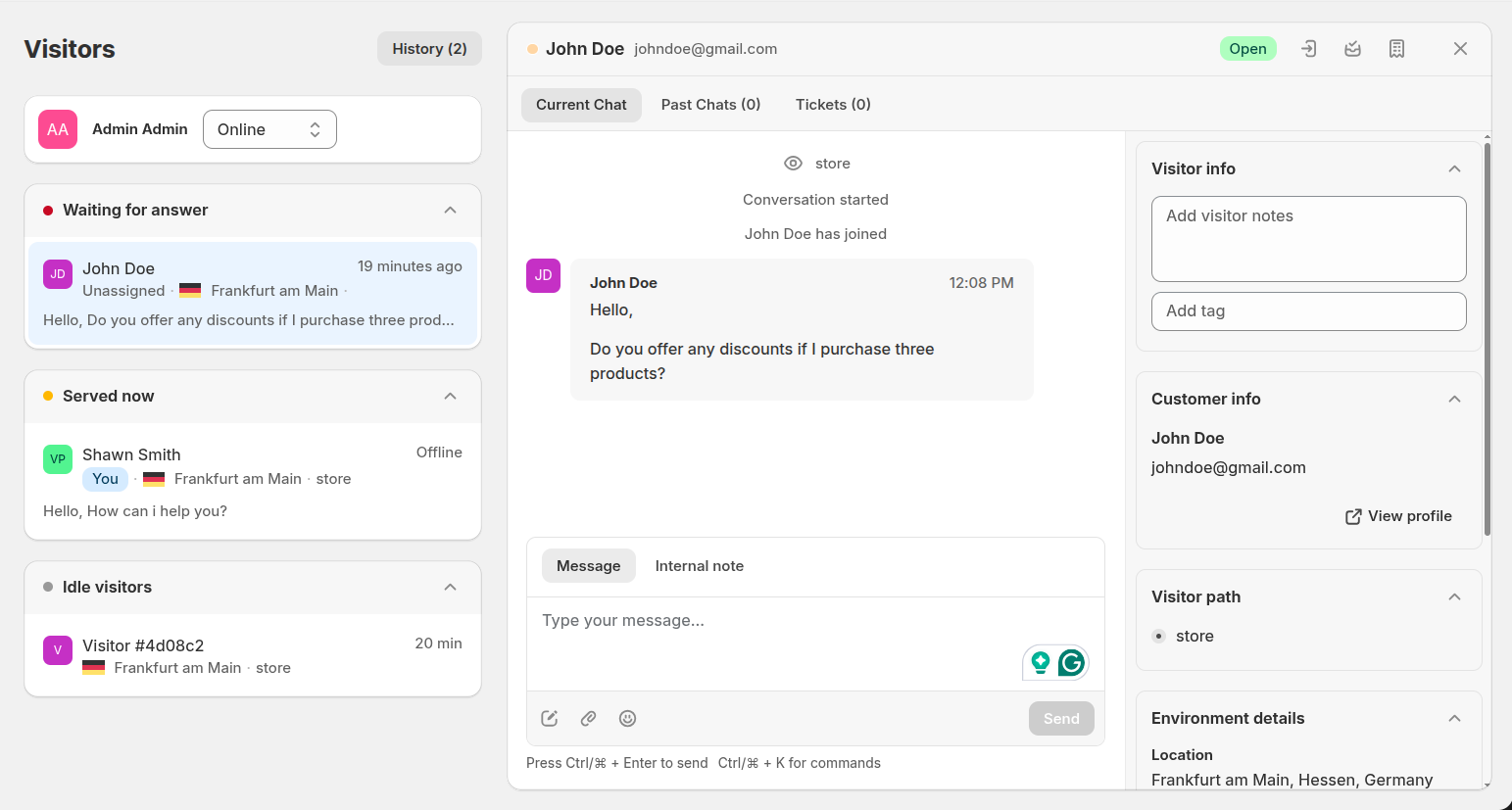Switch to the Internal note tab
The height and width of the screenshot is (810, 1512).
tap(699, 566)
